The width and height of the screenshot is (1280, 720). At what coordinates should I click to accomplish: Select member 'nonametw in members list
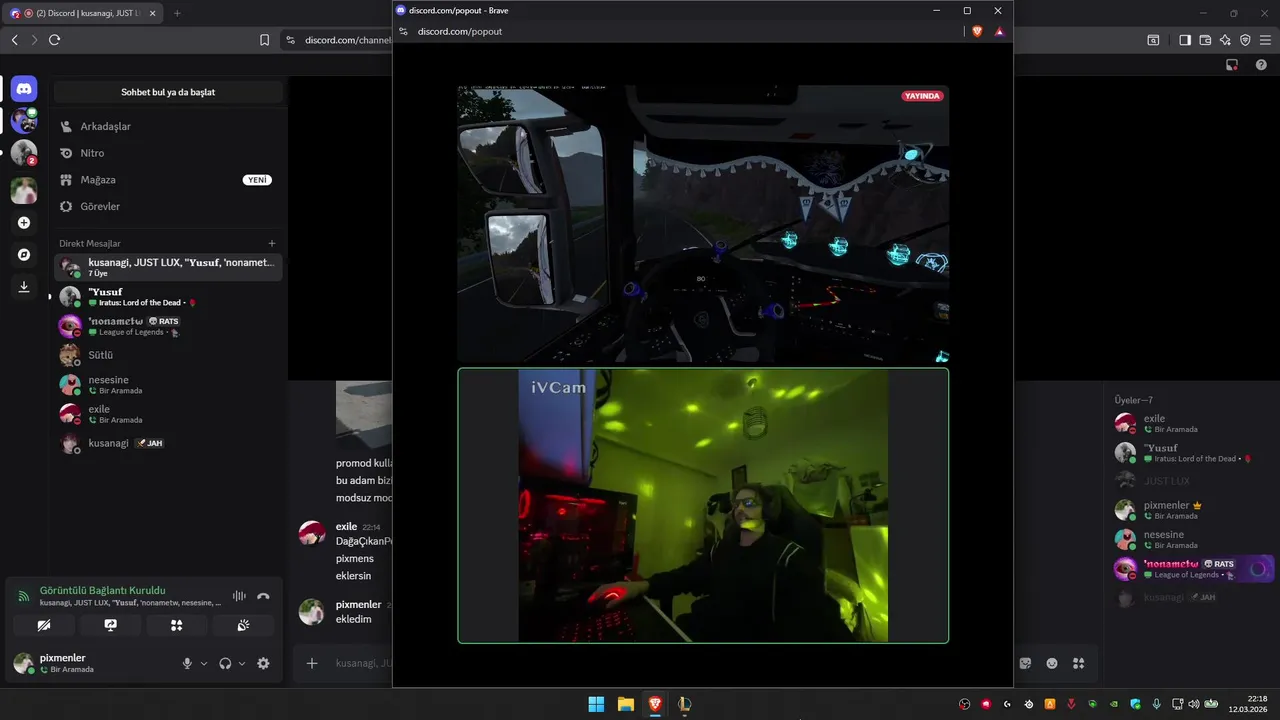tap(1193, 569)
